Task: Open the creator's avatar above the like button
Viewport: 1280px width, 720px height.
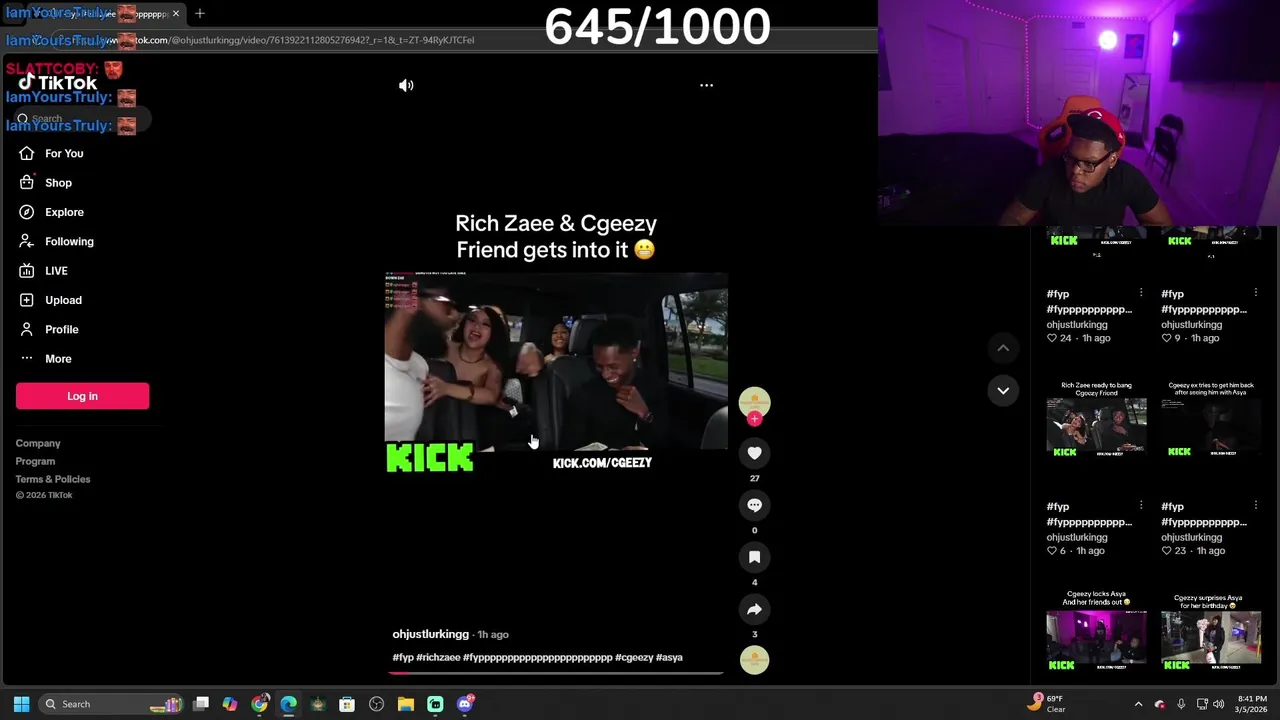Action: coord(754,402)
